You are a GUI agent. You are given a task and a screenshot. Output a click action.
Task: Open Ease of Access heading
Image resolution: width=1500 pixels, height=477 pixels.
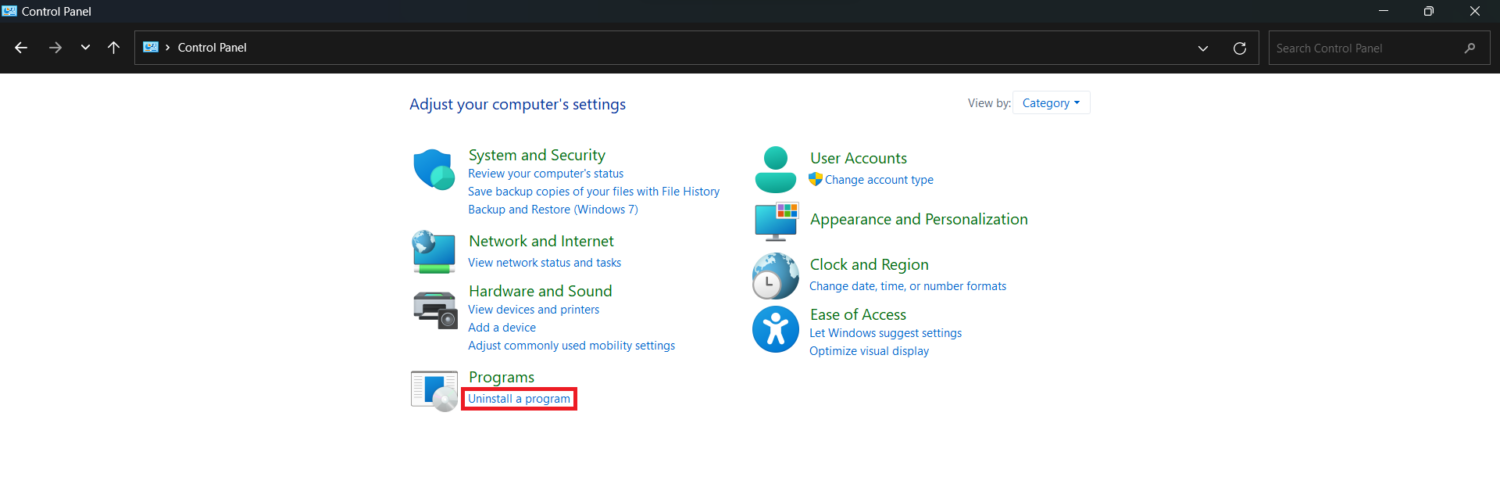[x=858, y=314]
